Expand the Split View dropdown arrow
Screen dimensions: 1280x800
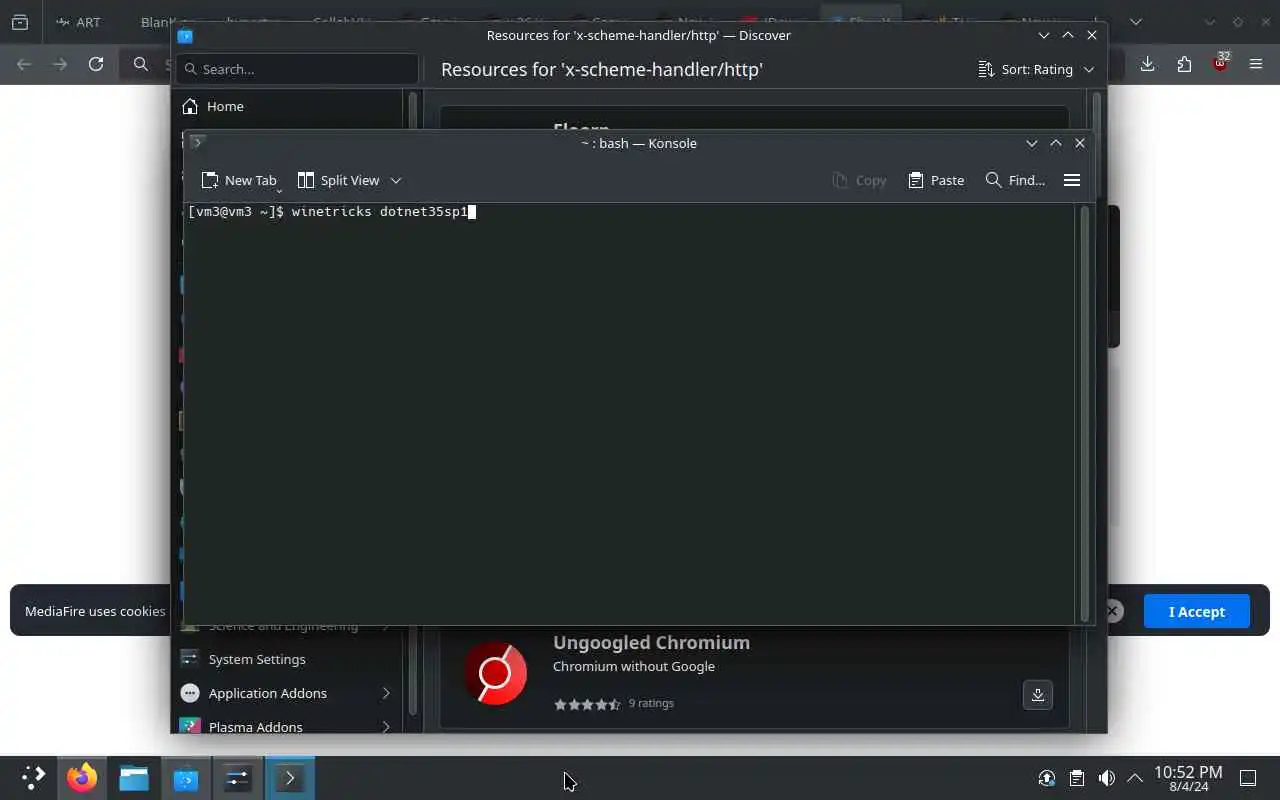[396, 180]
